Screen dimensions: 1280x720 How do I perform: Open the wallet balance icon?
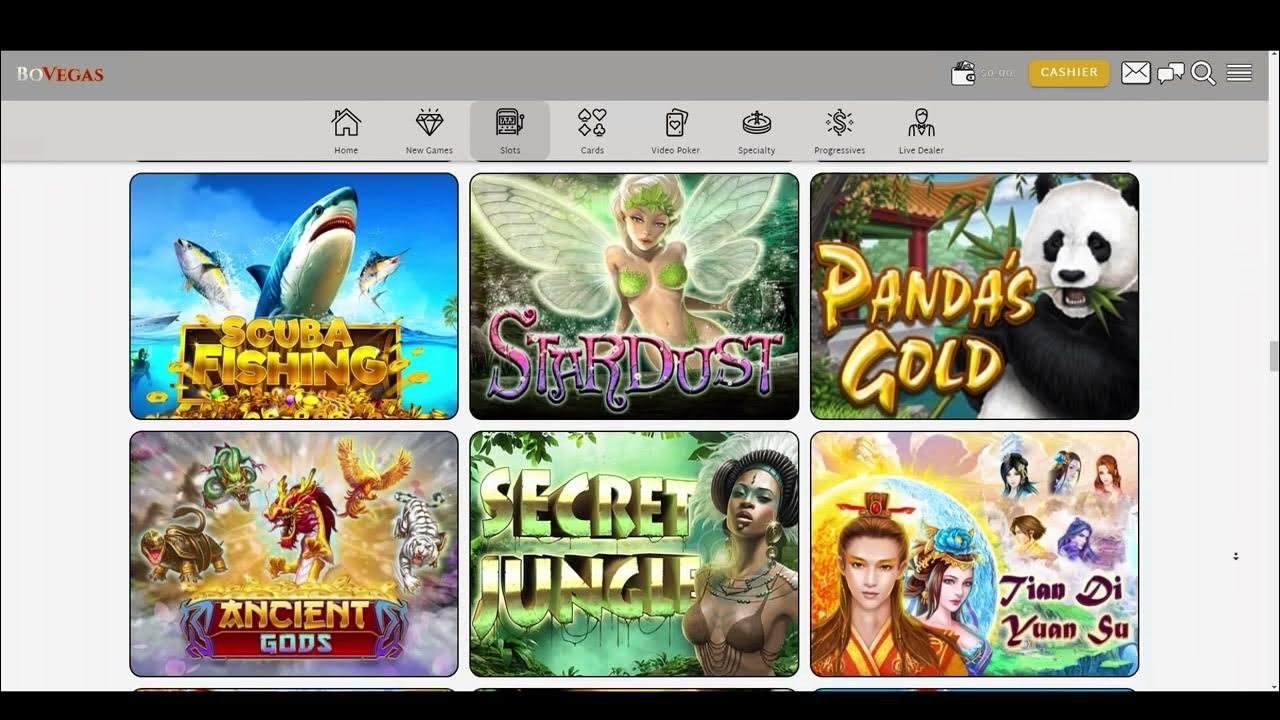tap(963, 73)
